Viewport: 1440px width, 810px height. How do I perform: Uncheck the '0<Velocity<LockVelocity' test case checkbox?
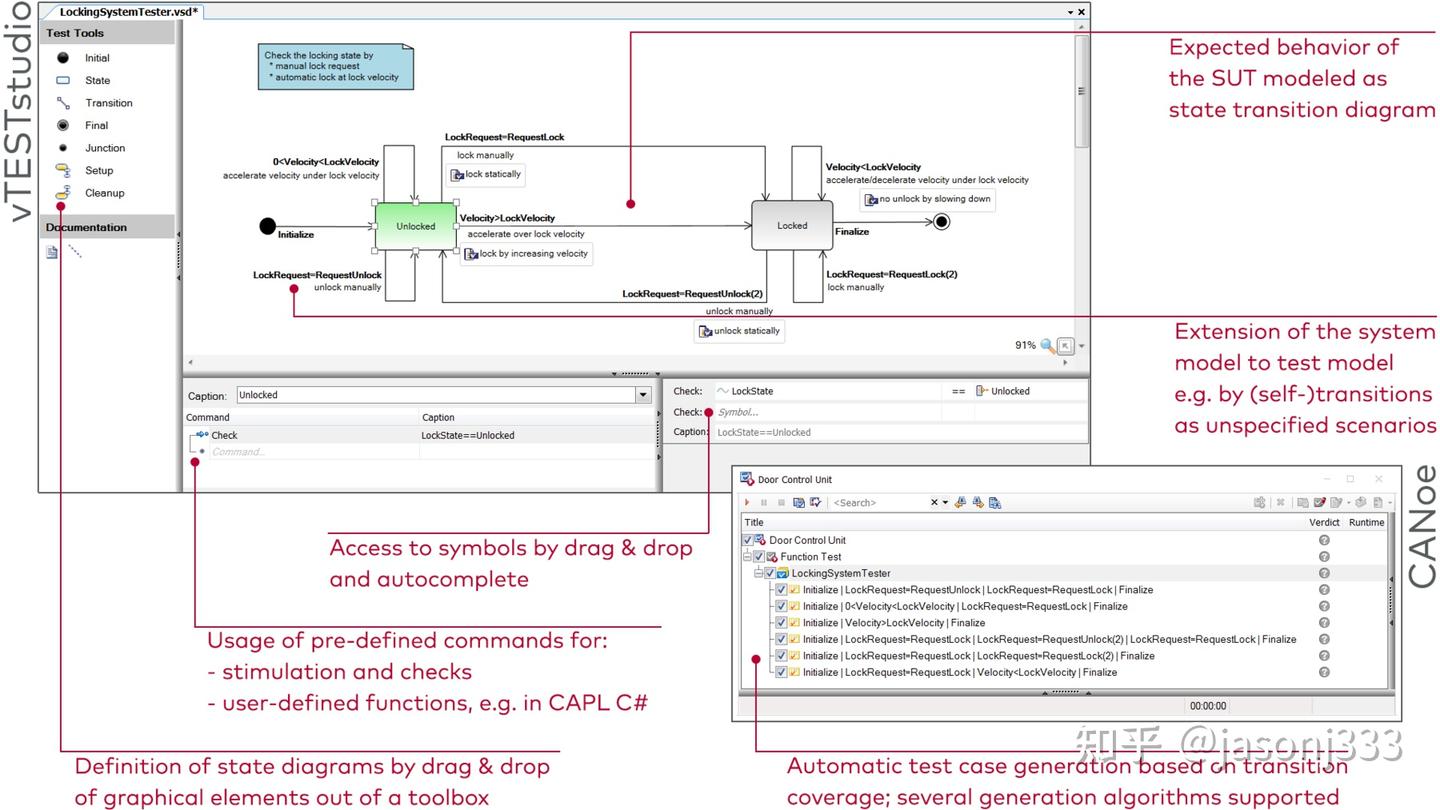pyautogui.click(x=781, y=606)
